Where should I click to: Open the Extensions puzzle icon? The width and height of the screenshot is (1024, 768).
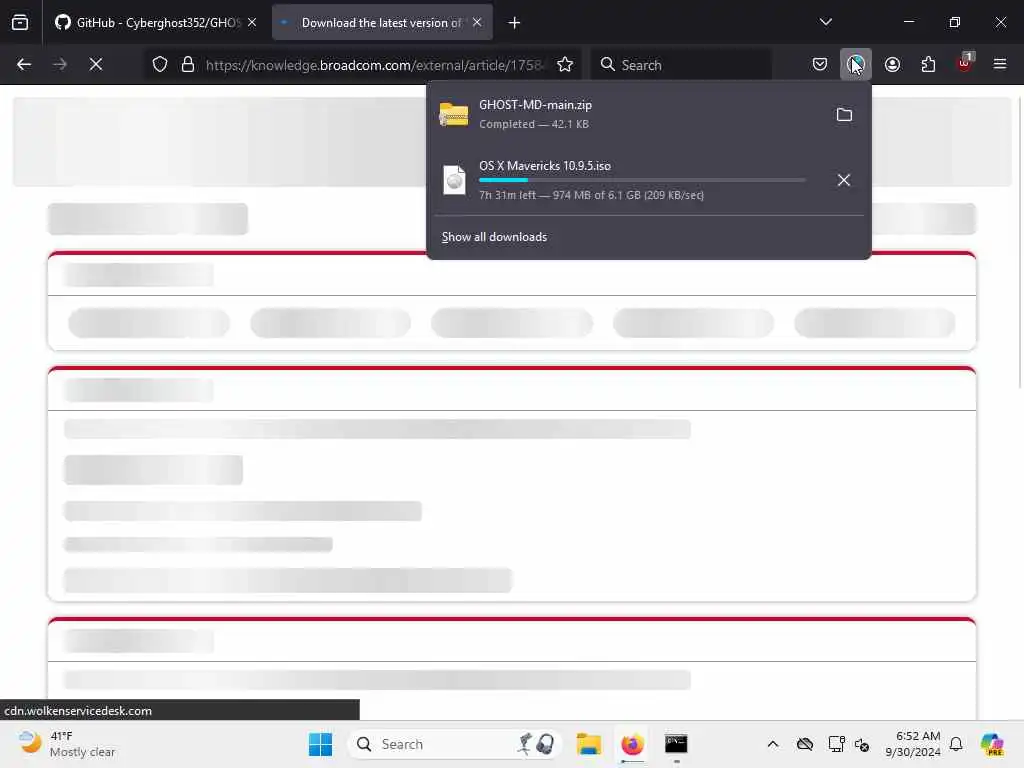928,64
